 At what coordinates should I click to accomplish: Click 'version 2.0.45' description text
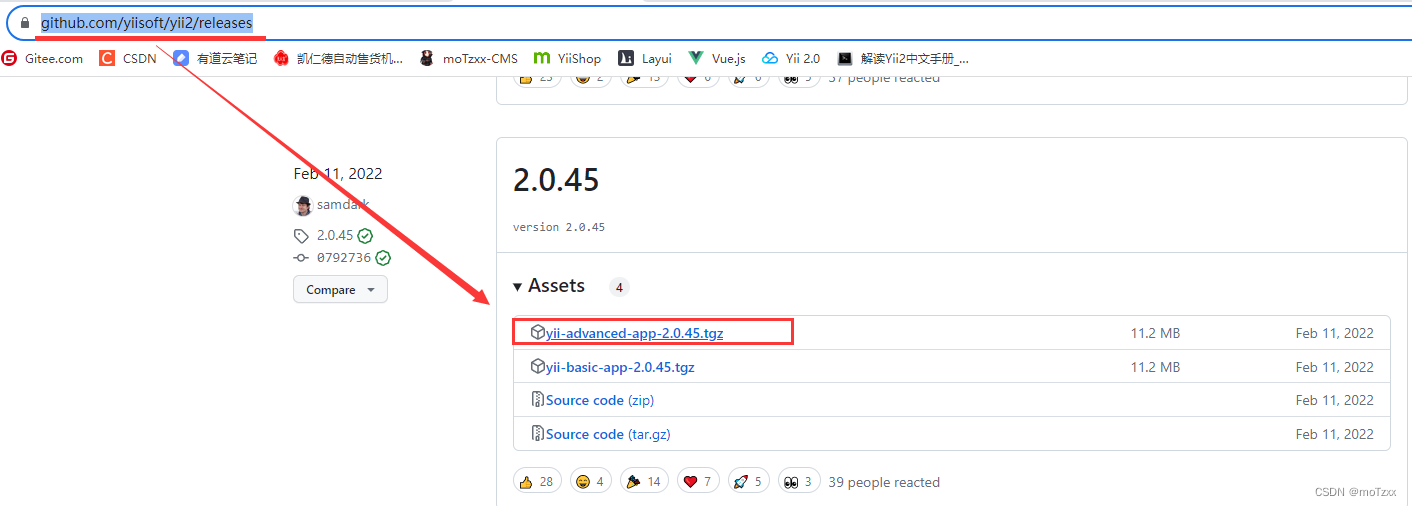(x=559, y=227)
